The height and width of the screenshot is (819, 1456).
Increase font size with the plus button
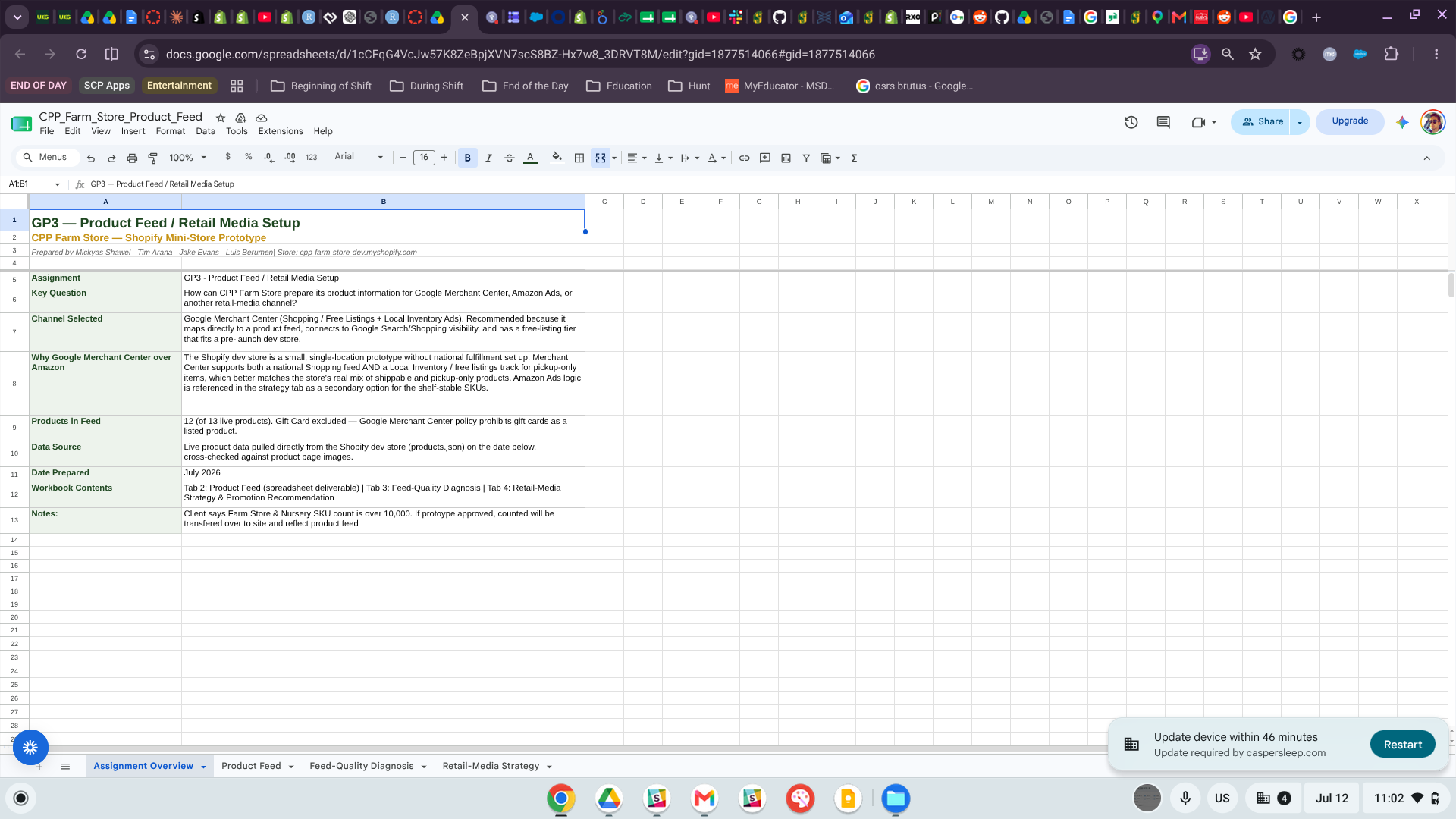pyautogui.click(x=444, y=158)
